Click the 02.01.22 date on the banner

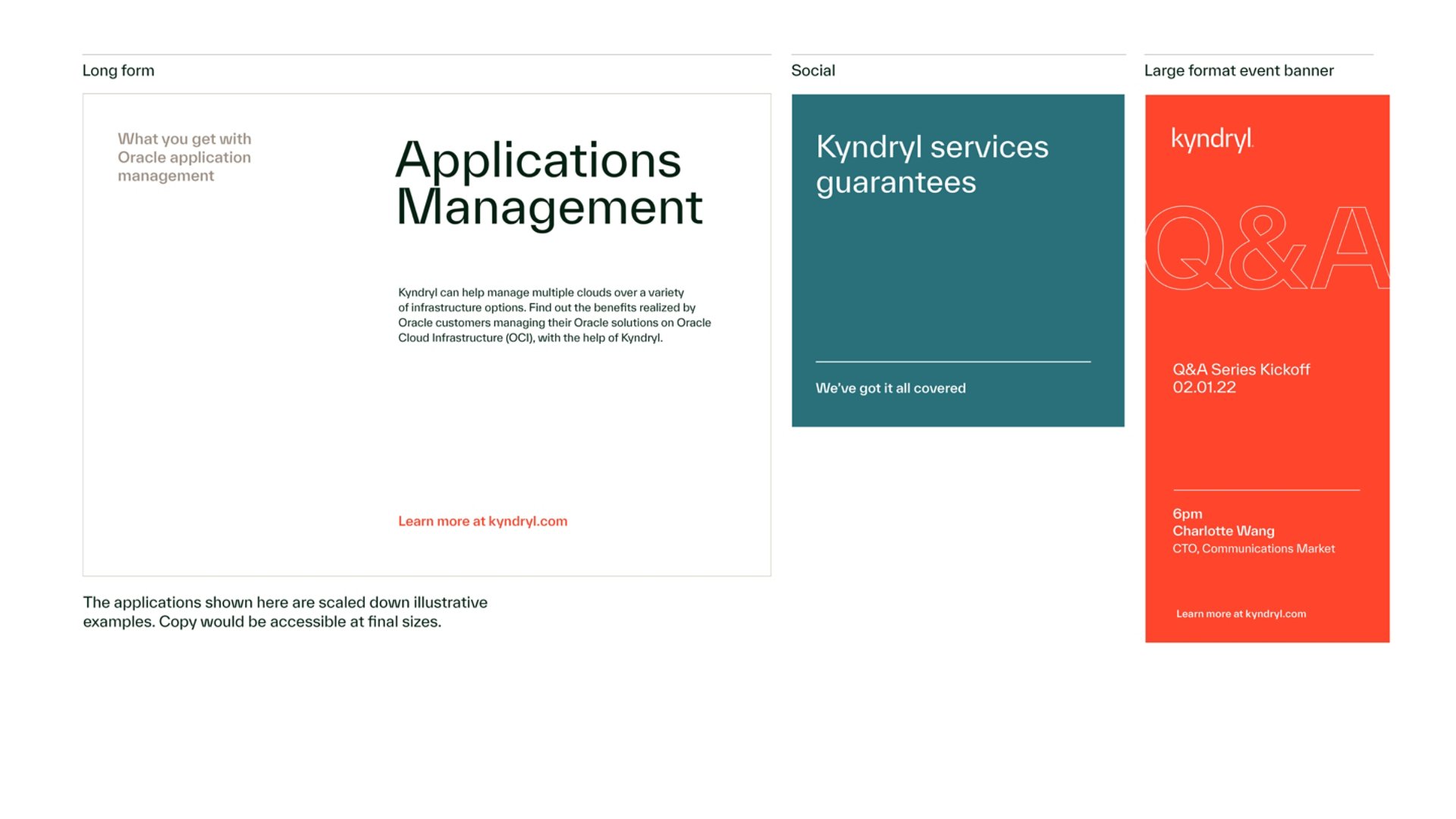click(1204, 388)
